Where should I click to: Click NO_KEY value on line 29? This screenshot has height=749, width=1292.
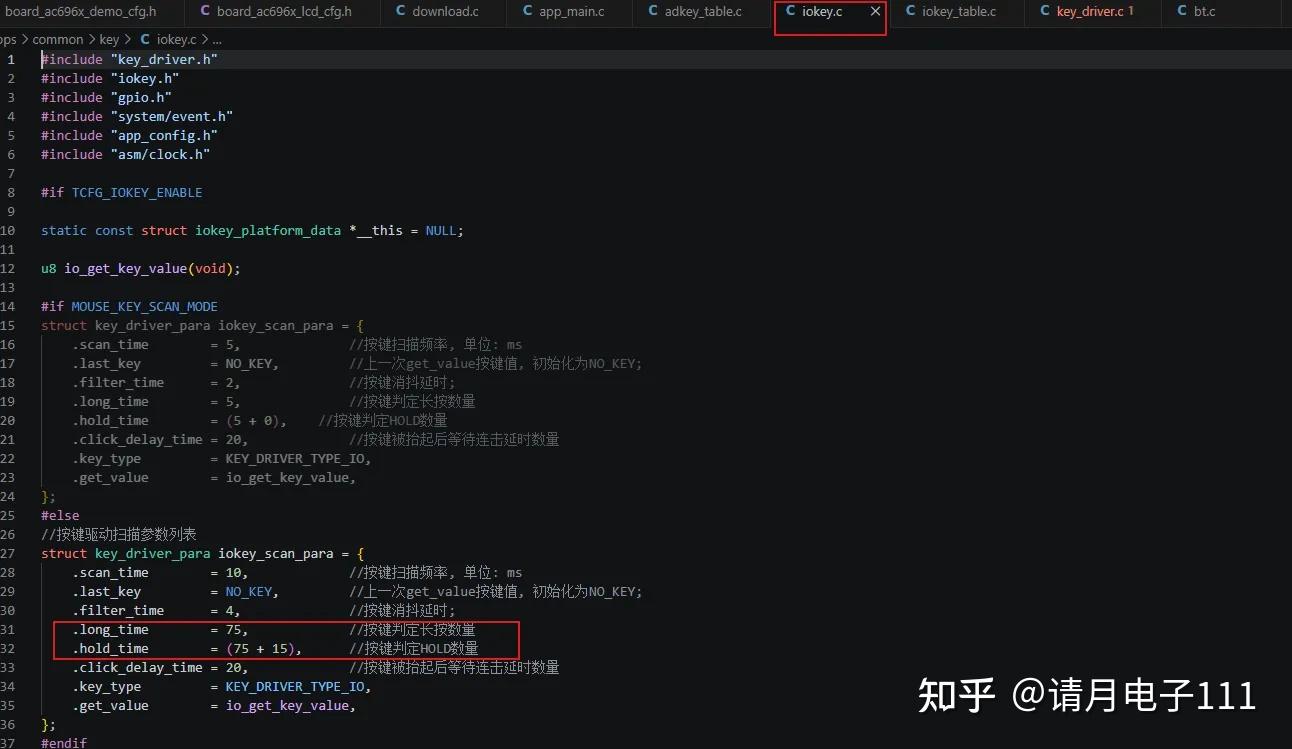point(248,591)
